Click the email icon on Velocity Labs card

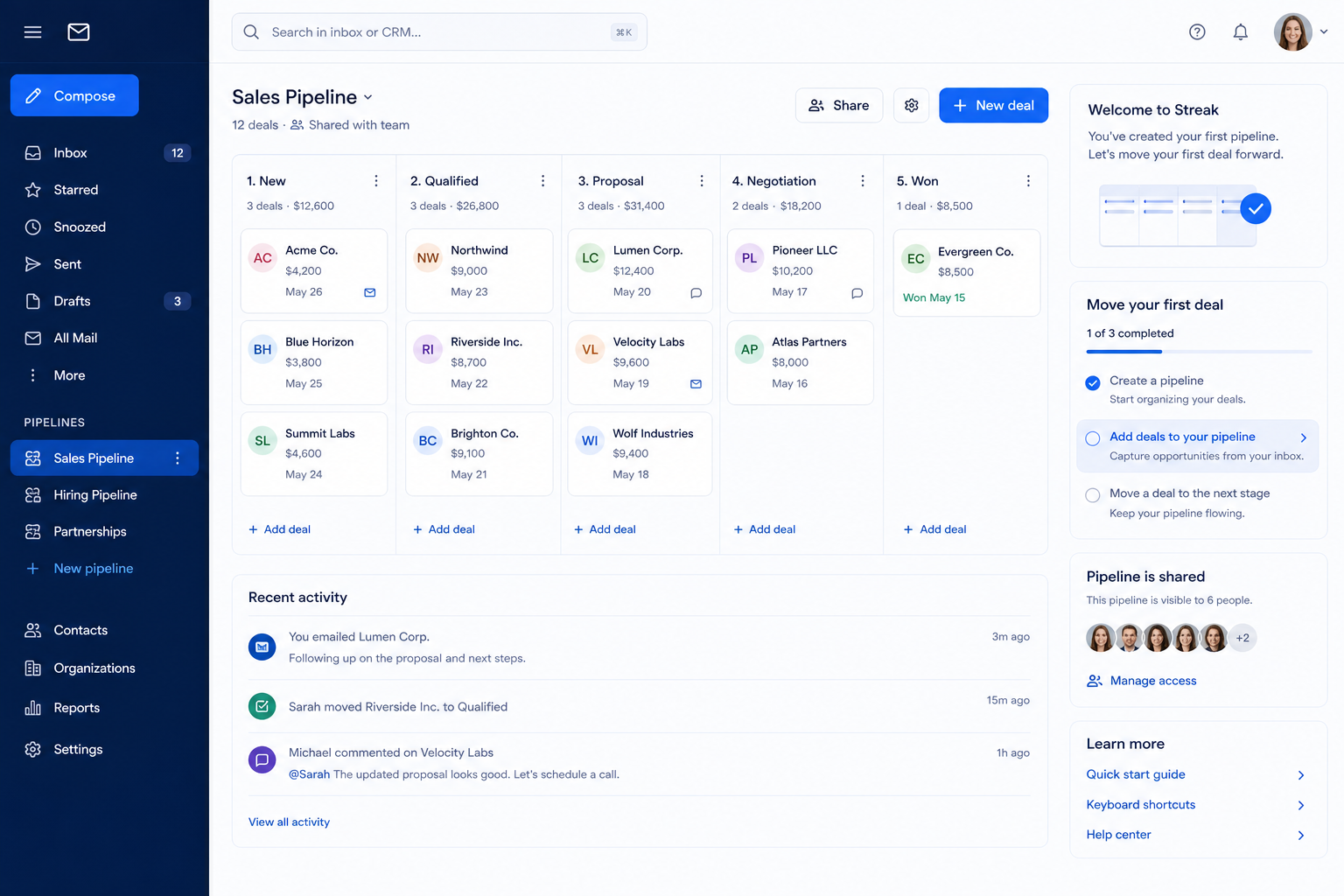(696, 384)
